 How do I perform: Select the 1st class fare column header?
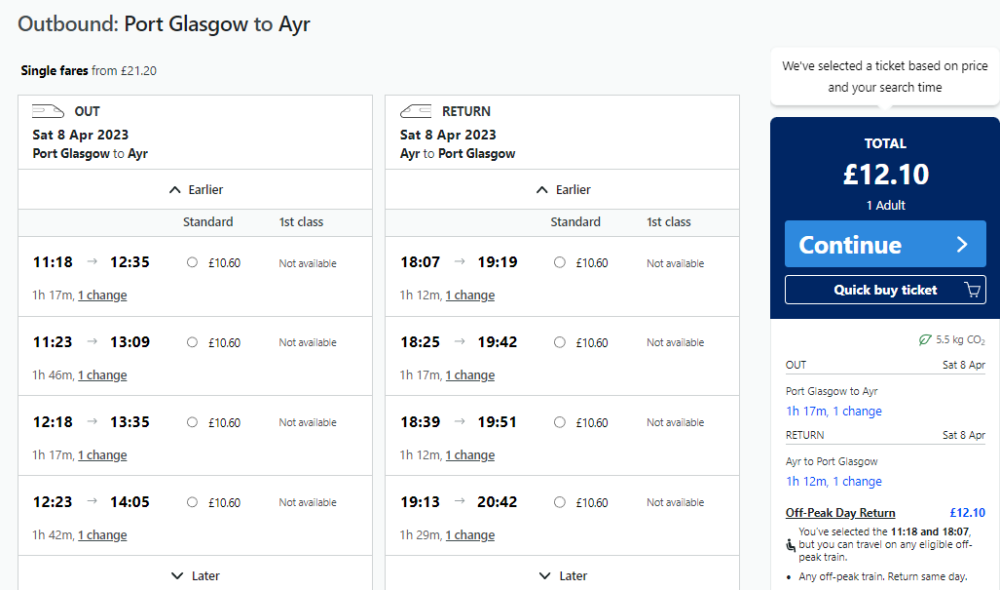[x=300, y=222]
